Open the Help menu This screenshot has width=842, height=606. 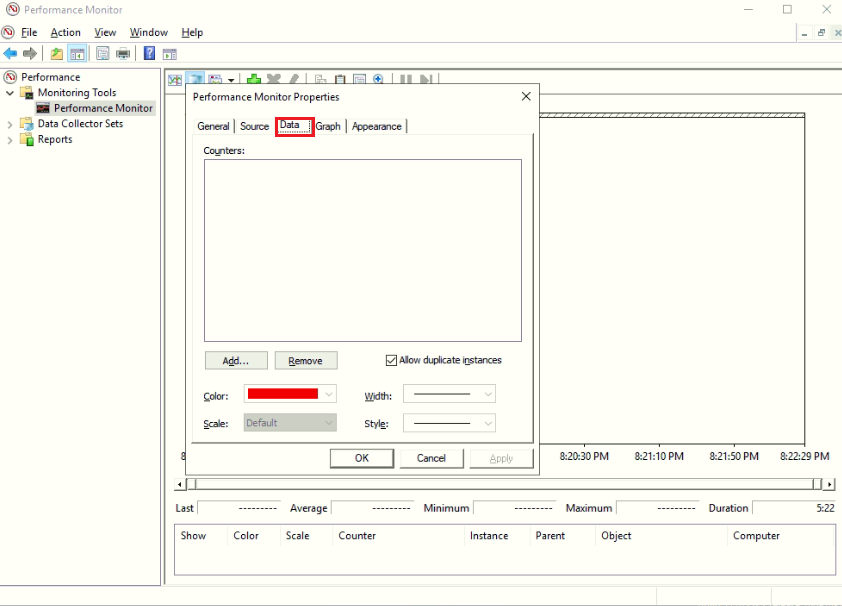point(192,33)
